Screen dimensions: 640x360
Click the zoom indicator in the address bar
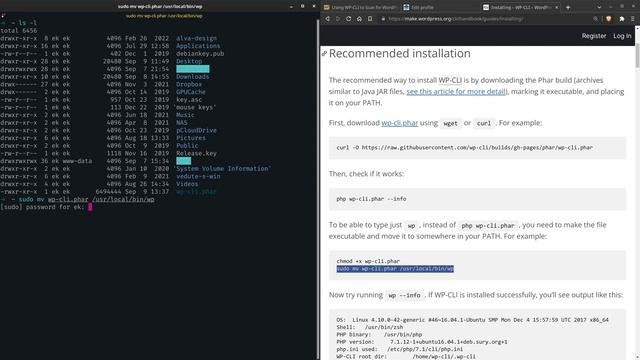pos(596,19)
